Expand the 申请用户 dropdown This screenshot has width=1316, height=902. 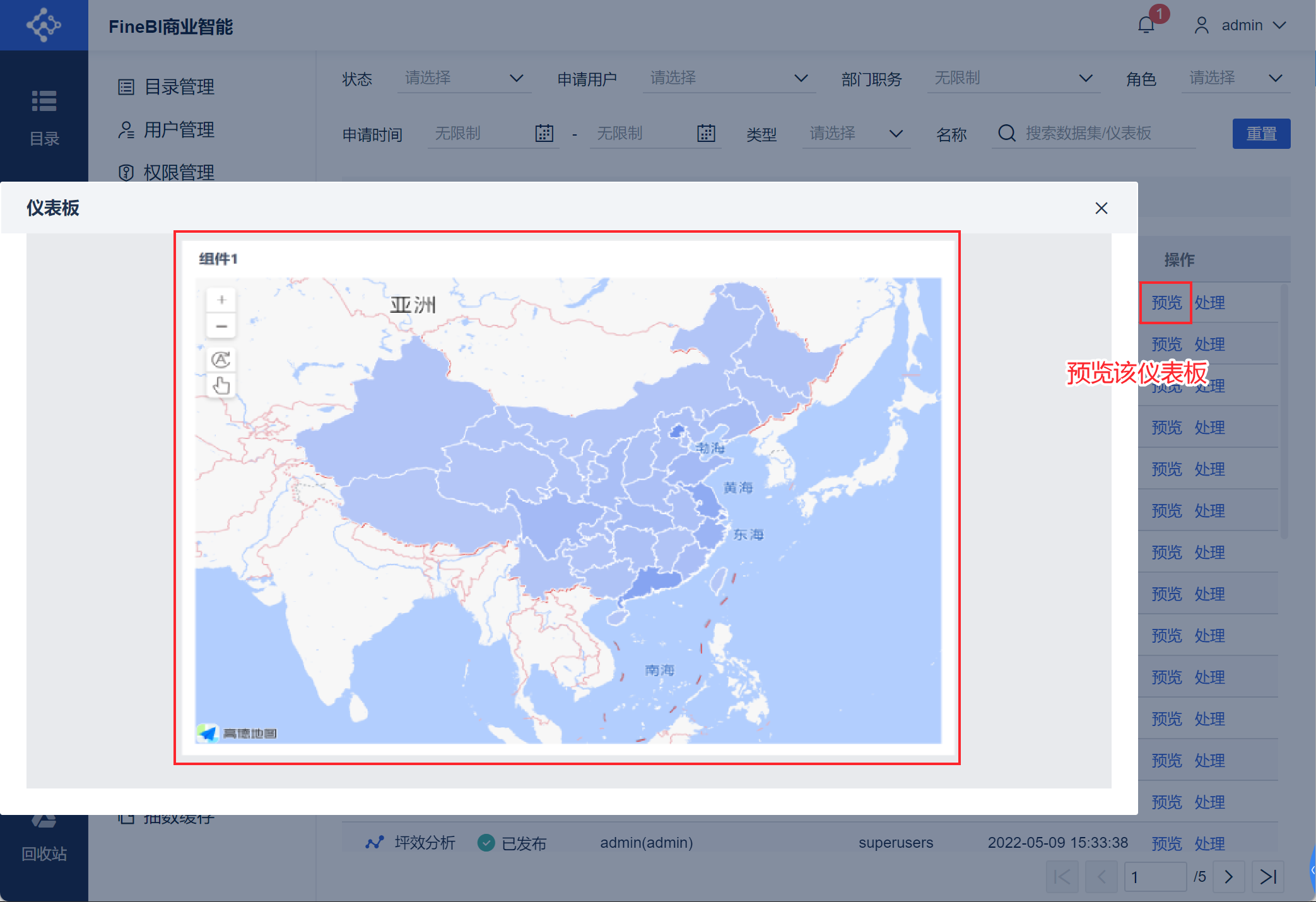729,78
